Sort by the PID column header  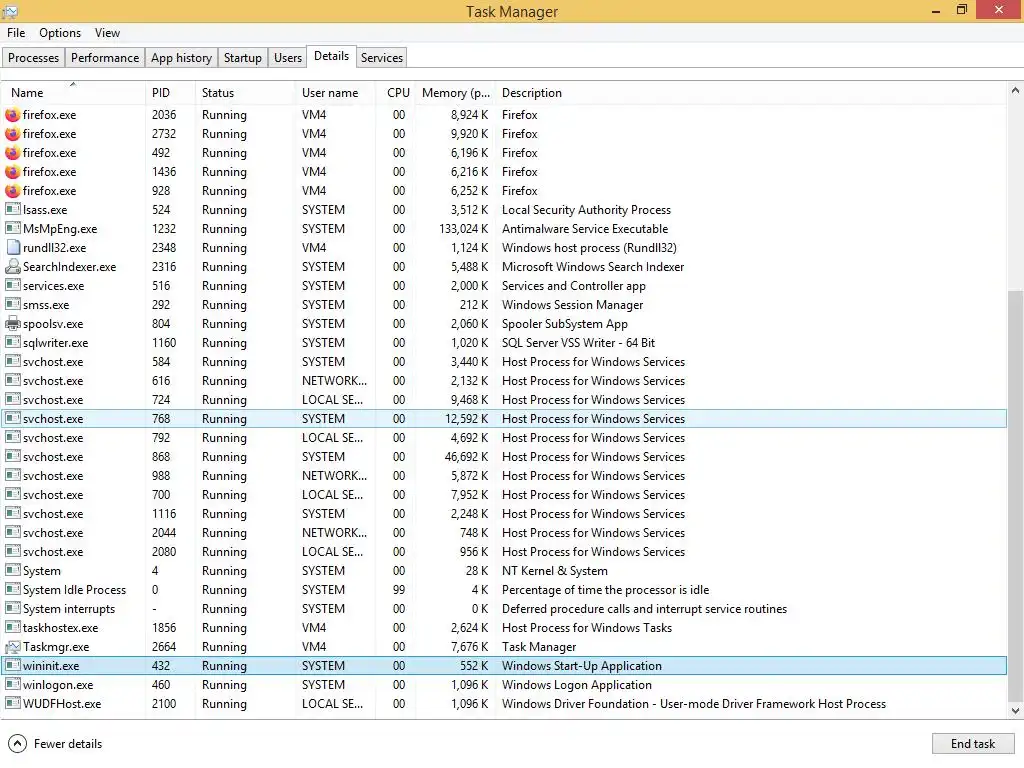pyautogui.click(x=170, y=93)
